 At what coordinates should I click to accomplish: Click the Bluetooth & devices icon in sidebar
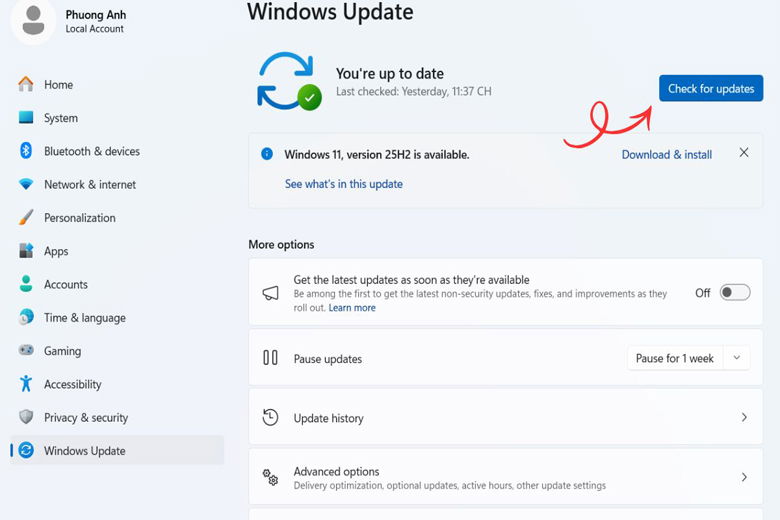pyautogui.click(x=26, y=151)
